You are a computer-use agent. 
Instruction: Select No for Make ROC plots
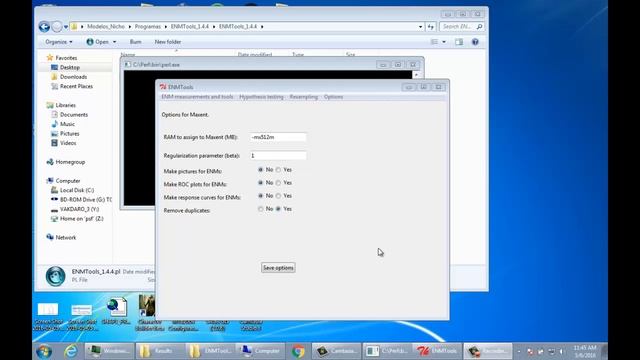pos(260,182)
